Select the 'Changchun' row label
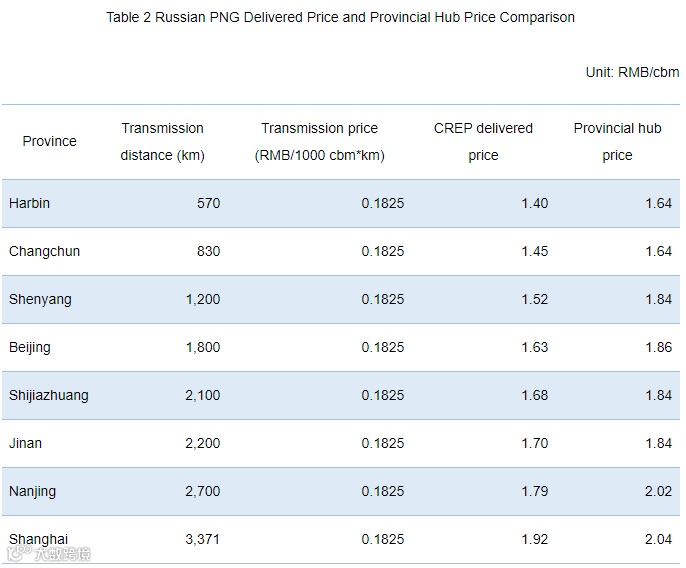The image size is (686, 568). [x=45, y=251]
